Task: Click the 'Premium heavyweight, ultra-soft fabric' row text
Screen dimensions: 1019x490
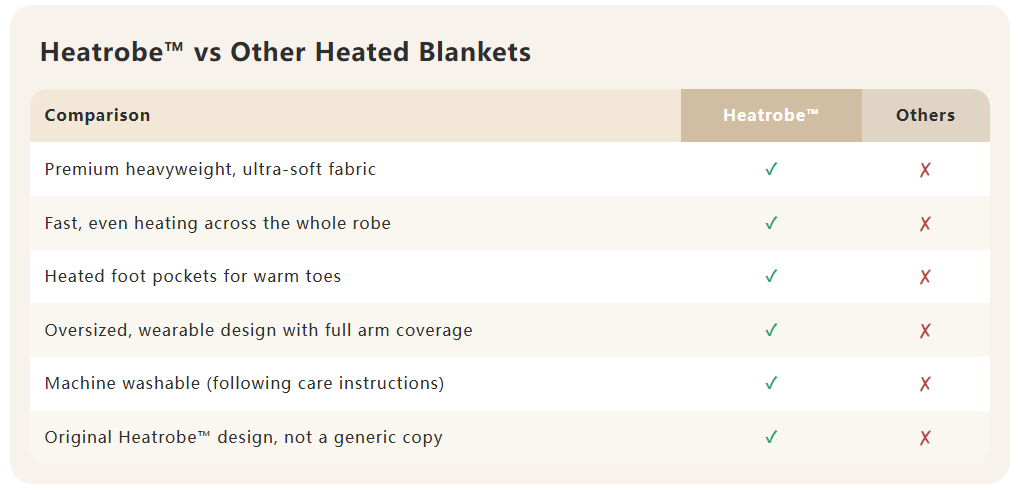Action: (210, 169)
